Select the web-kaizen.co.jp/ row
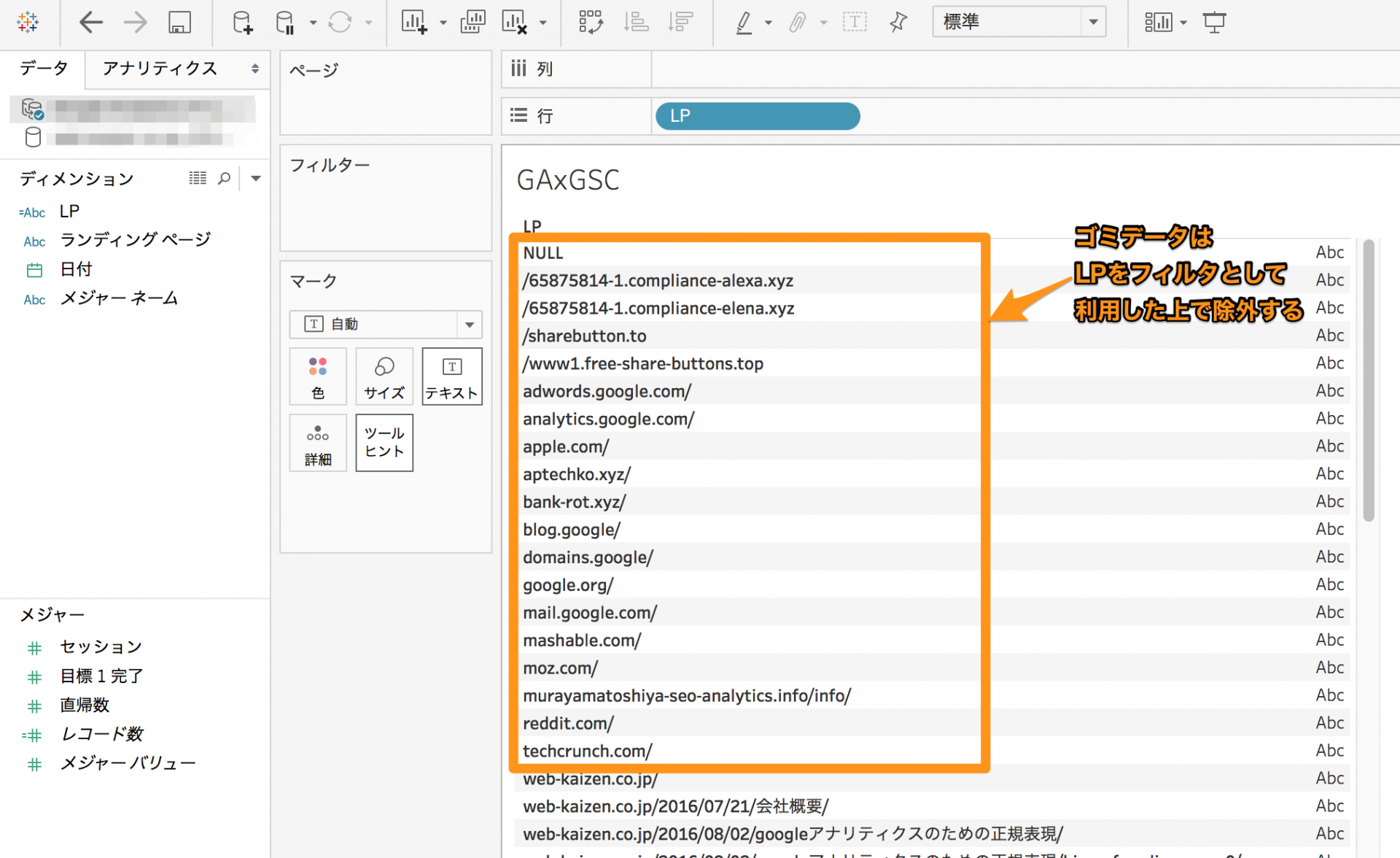Viewport: 1400px width, 858px height. click(591, 778)
